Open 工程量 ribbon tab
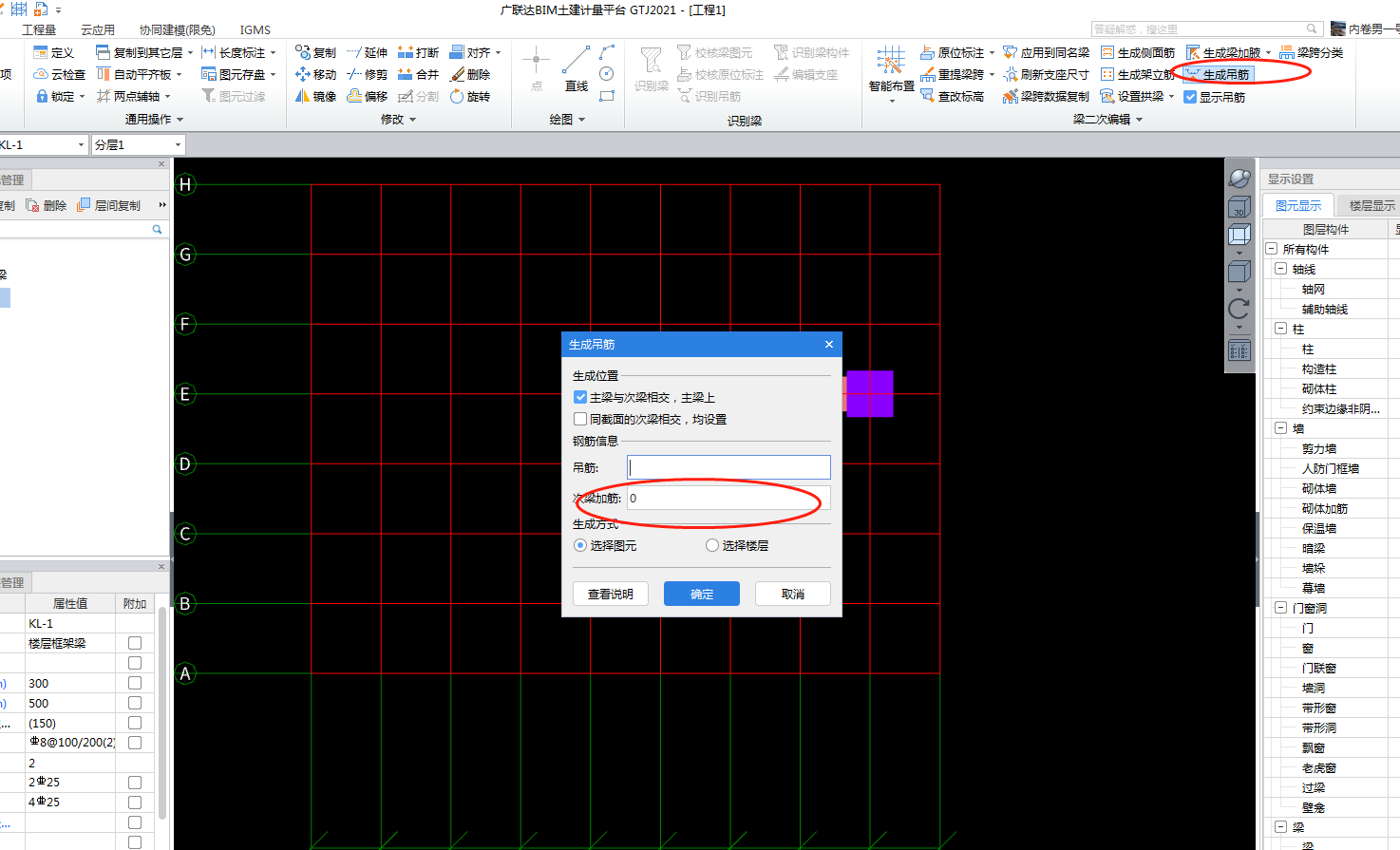Screen dimensions: 1400x850 pyautogui.click(x=39, y=29)
